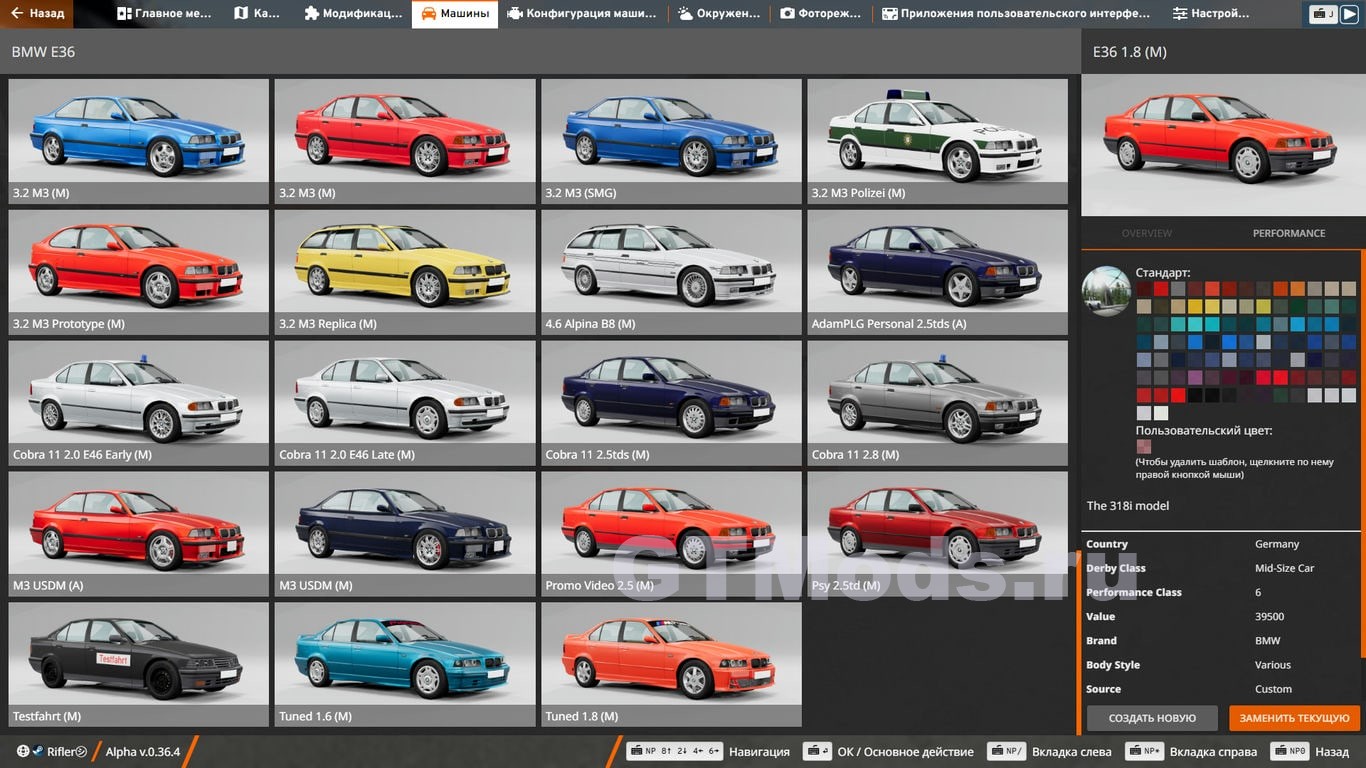Click the OK / Основное действие key icon
The height and width of the screenshot is (768, 1366).
[817, 751]
